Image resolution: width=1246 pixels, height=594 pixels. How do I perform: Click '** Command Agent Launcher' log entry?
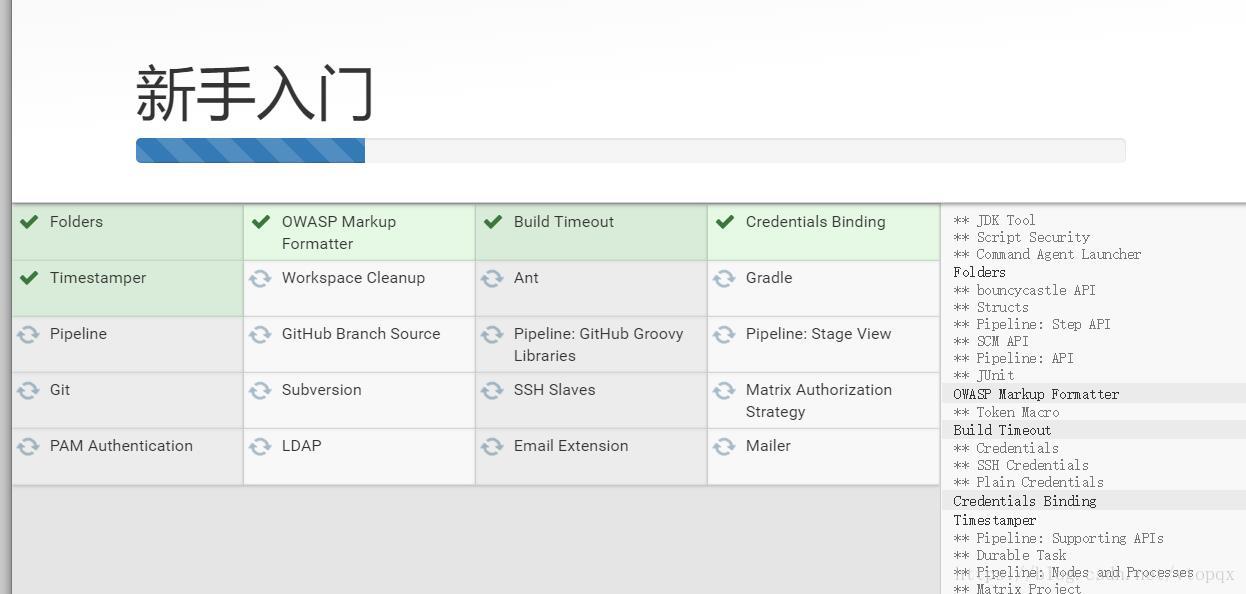tap(1047, 254)
